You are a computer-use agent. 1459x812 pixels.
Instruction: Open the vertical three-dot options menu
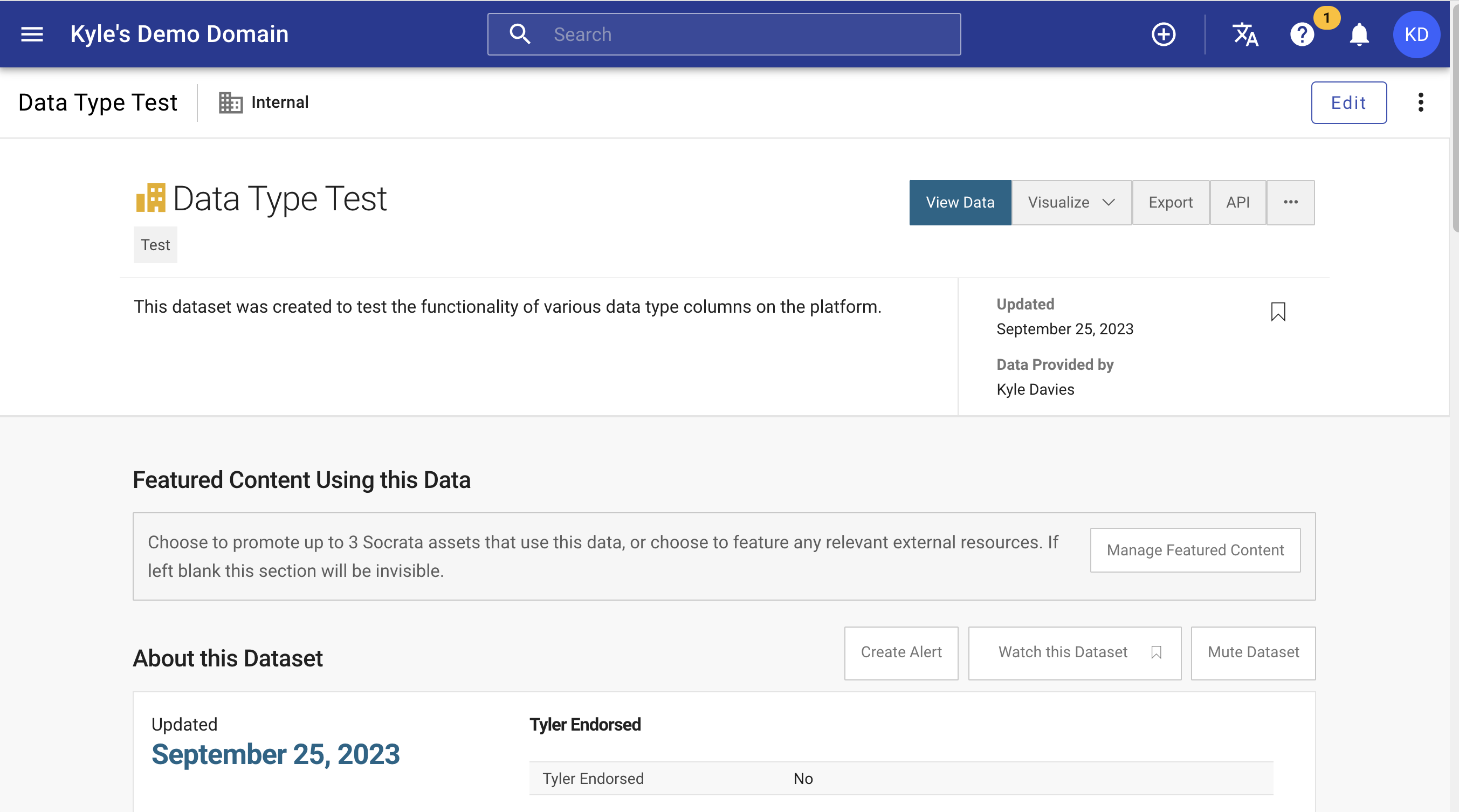click(1420, 102)
